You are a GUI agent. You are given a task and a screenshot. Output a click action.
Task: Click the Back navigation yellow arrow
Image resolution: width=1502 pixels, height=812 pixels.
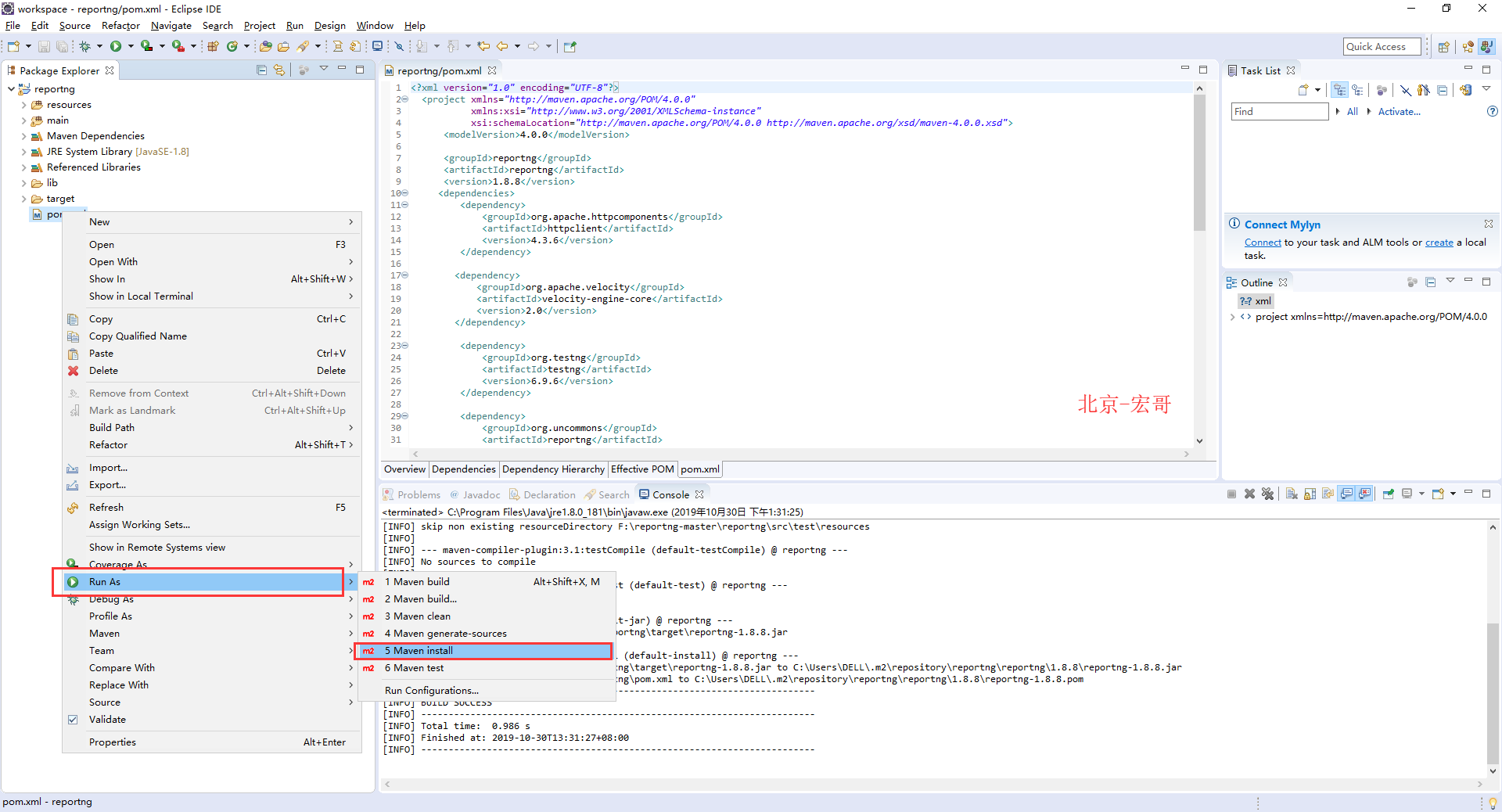pos(501,46)
